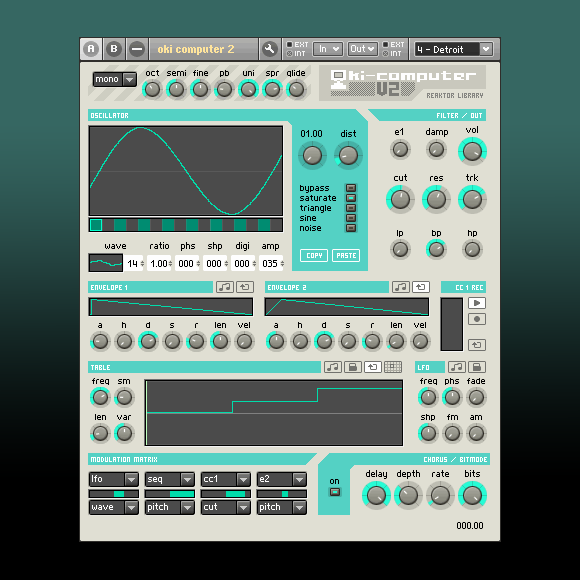Click the vol knob

[x=472, y=151]
